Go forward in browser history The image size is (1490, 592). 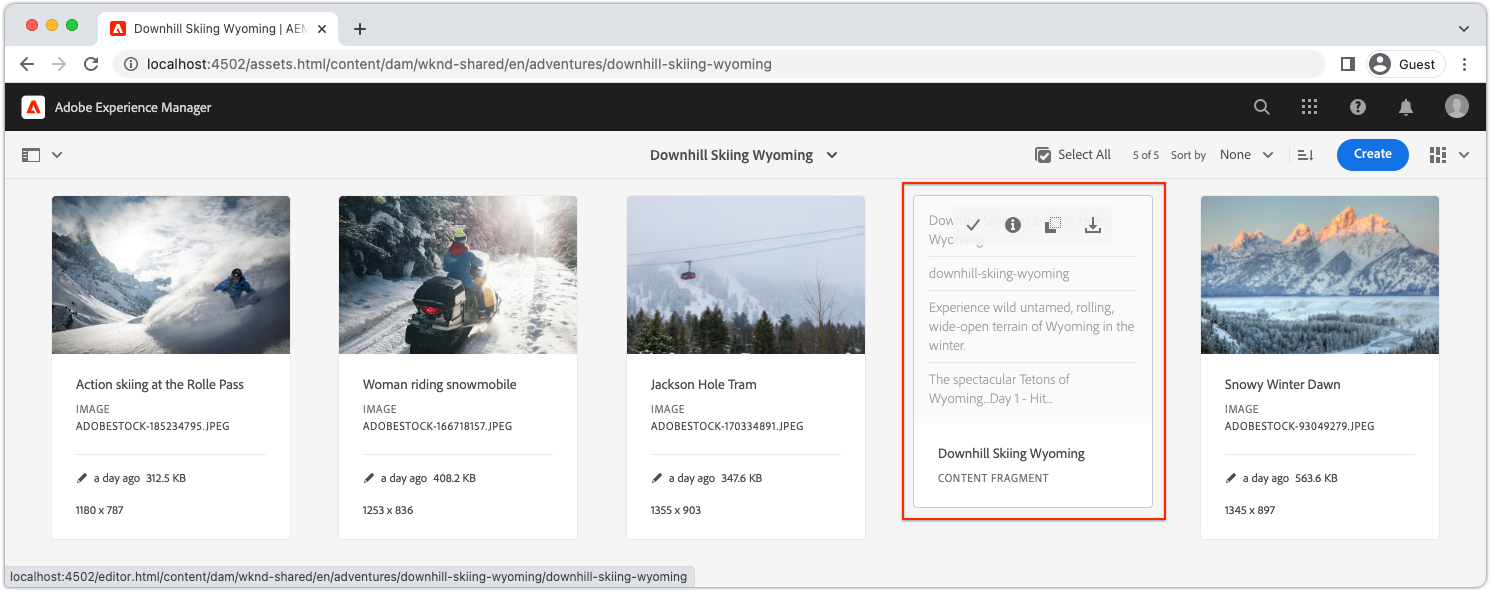point(59,64)
